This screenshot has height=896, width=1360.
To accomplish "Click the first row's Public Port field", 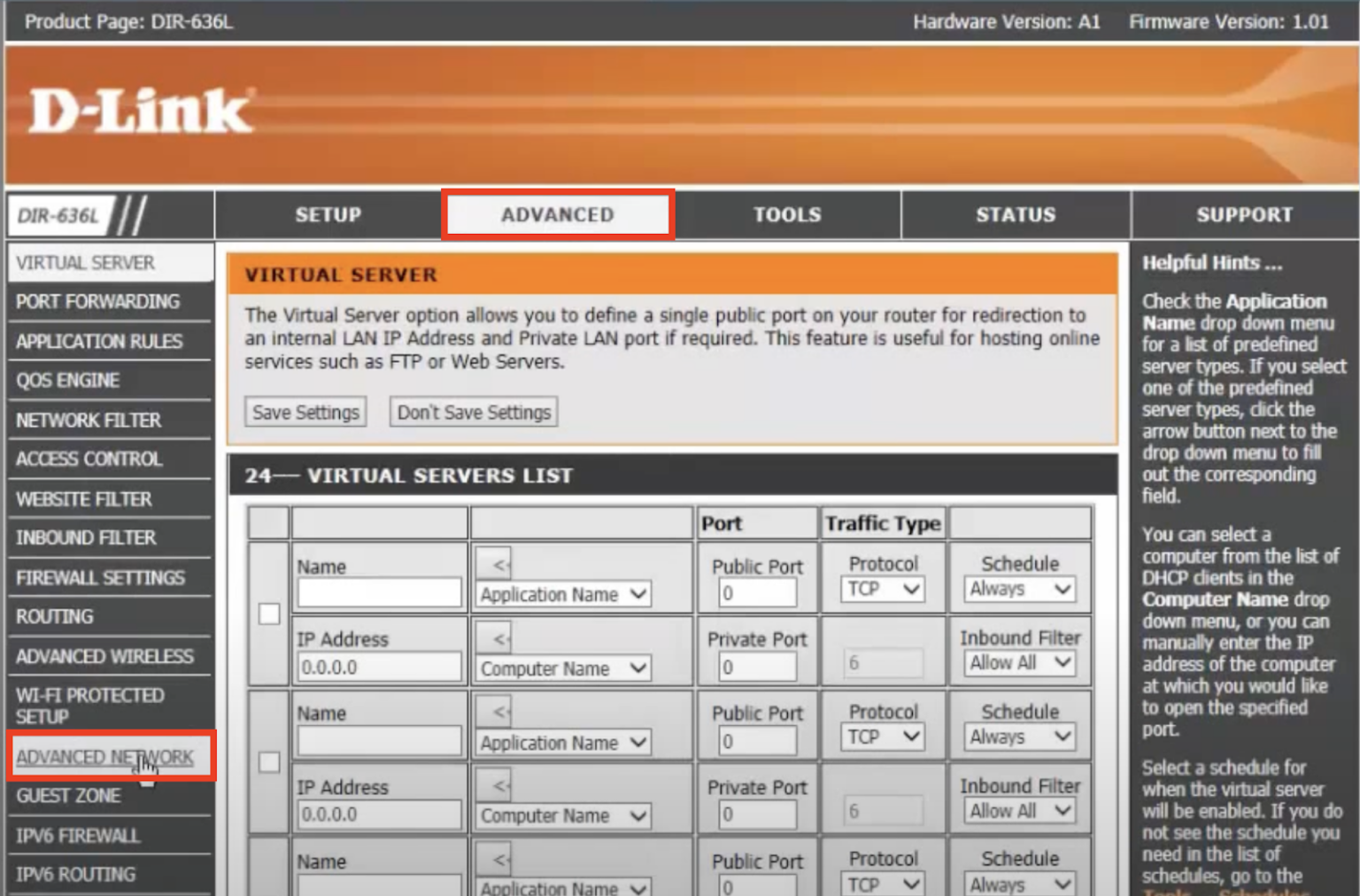I will pos(757,593).
